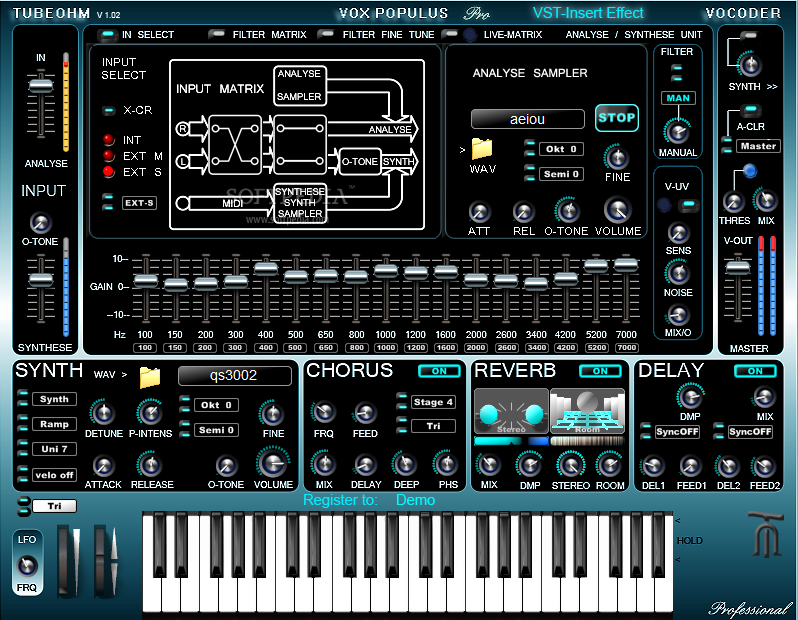The height and width of the screenshot is (620, 798).
Task: Click the Vocoder THRES knob
Action: coord(733,202)
